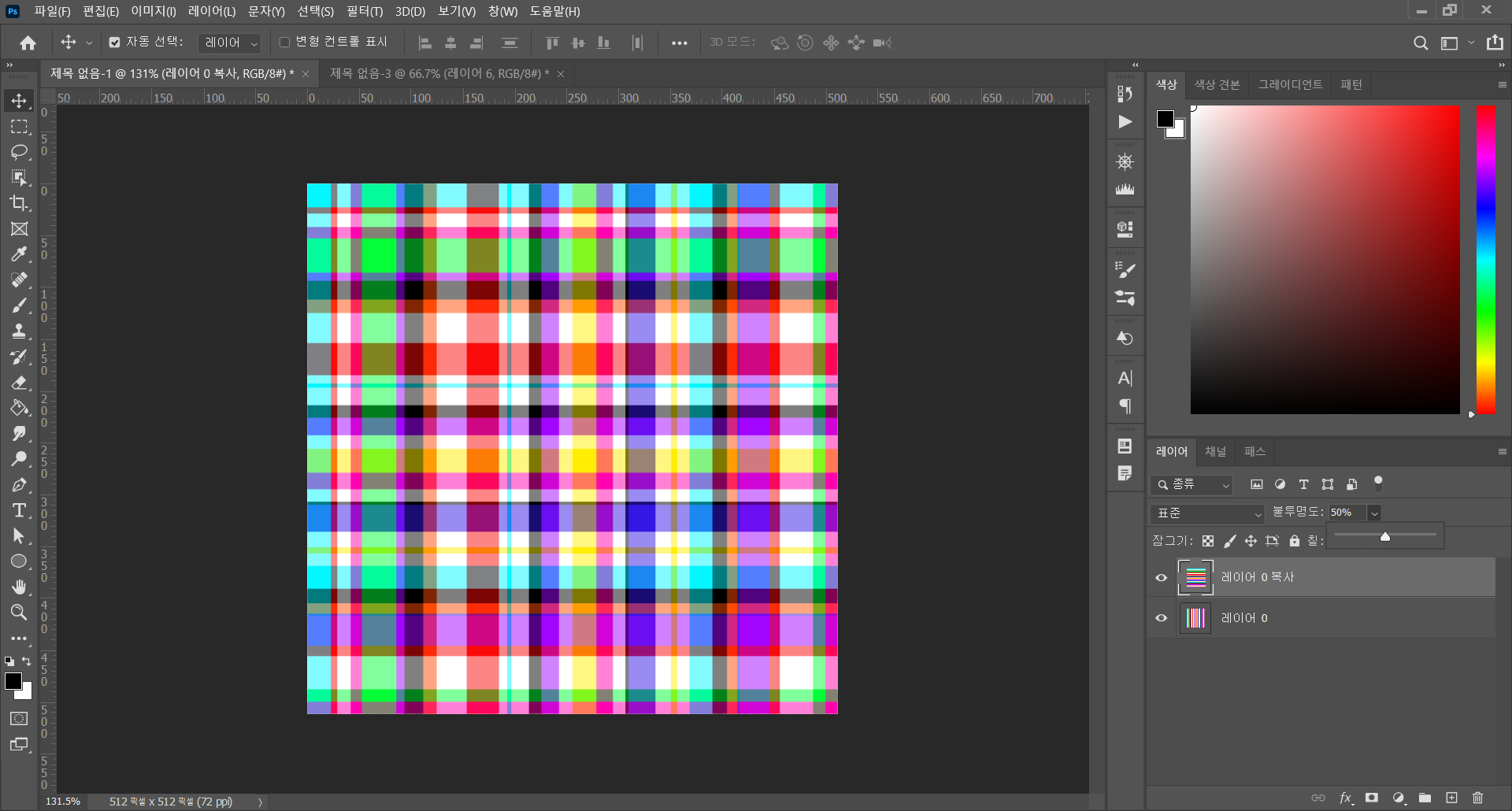Viewport: 1512px width, 811px height.
Task: Open the opacity 50% dropdown arrow
Action: click(1374, 513)
